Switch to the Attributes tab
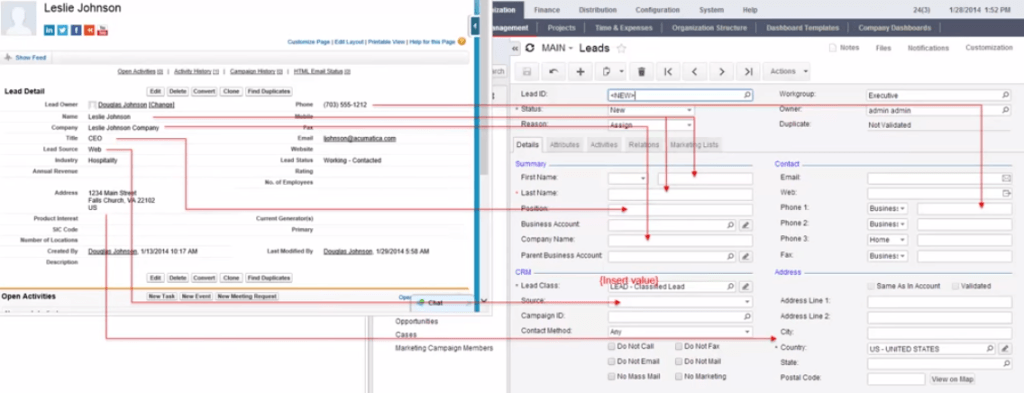Viewport: 1024px width, 393px height. click(x=564, y=145)
